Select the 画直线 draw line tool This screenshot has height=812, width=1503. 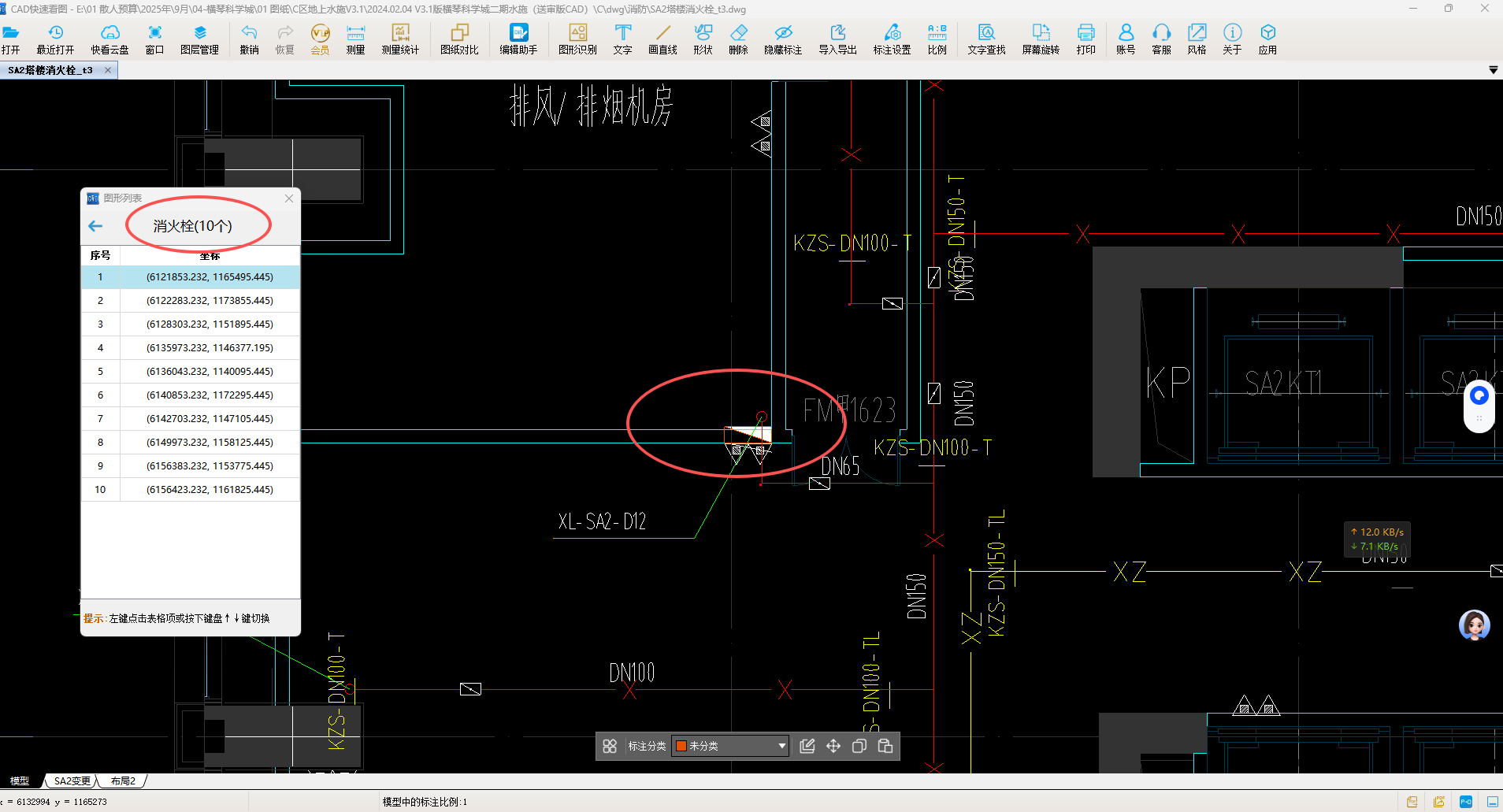tap(662, 39)
